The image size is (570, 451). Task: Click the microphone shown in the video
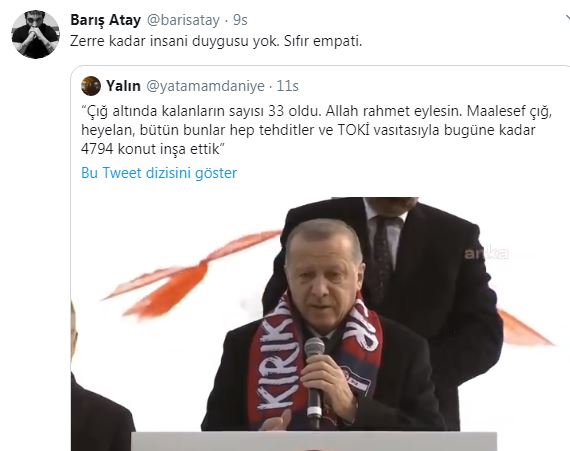pos(314,378)
